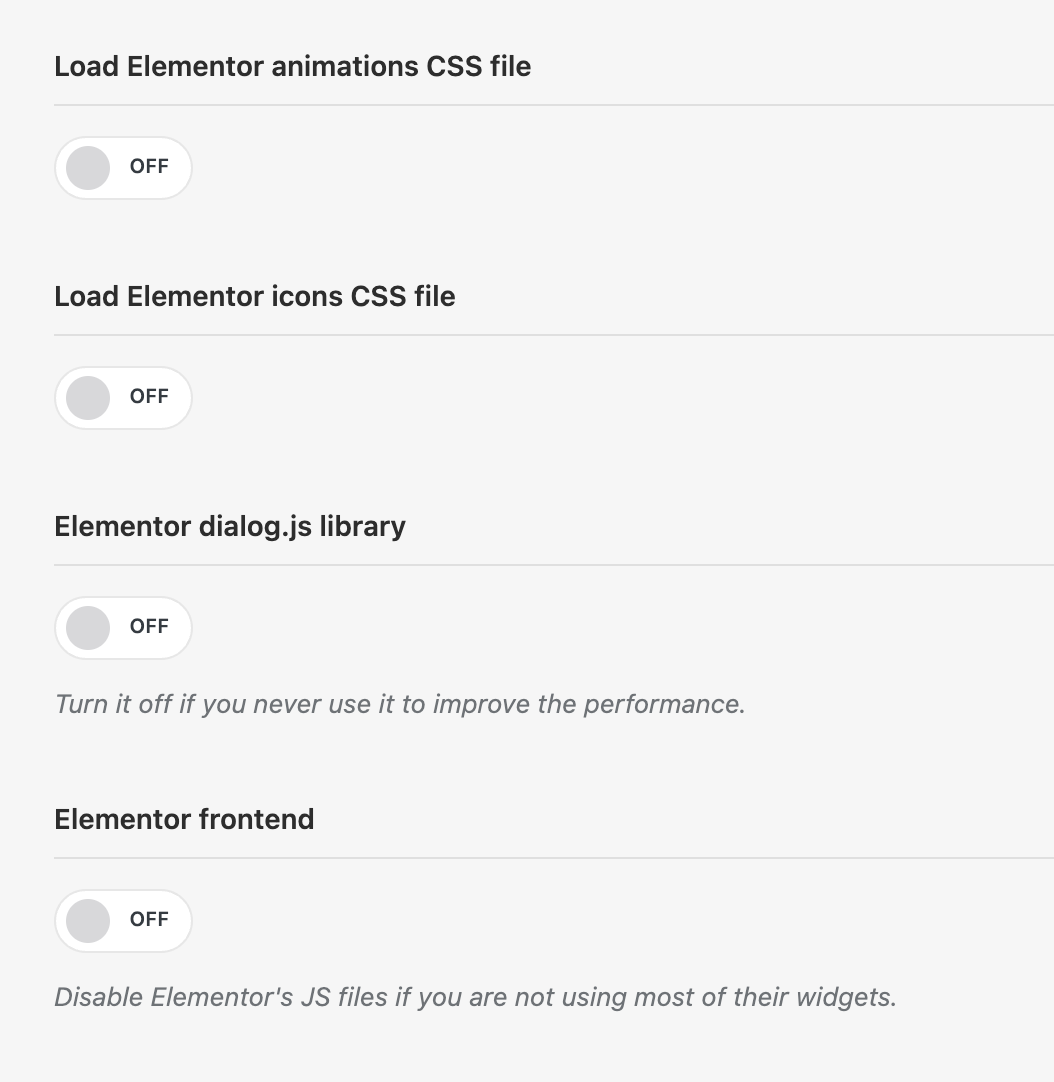Click the "Disable Elementor's JS files" description text
Image resolution: width=1054 pixels, height=1082 pixels.
pyautogui.click(x=475, y=997)
